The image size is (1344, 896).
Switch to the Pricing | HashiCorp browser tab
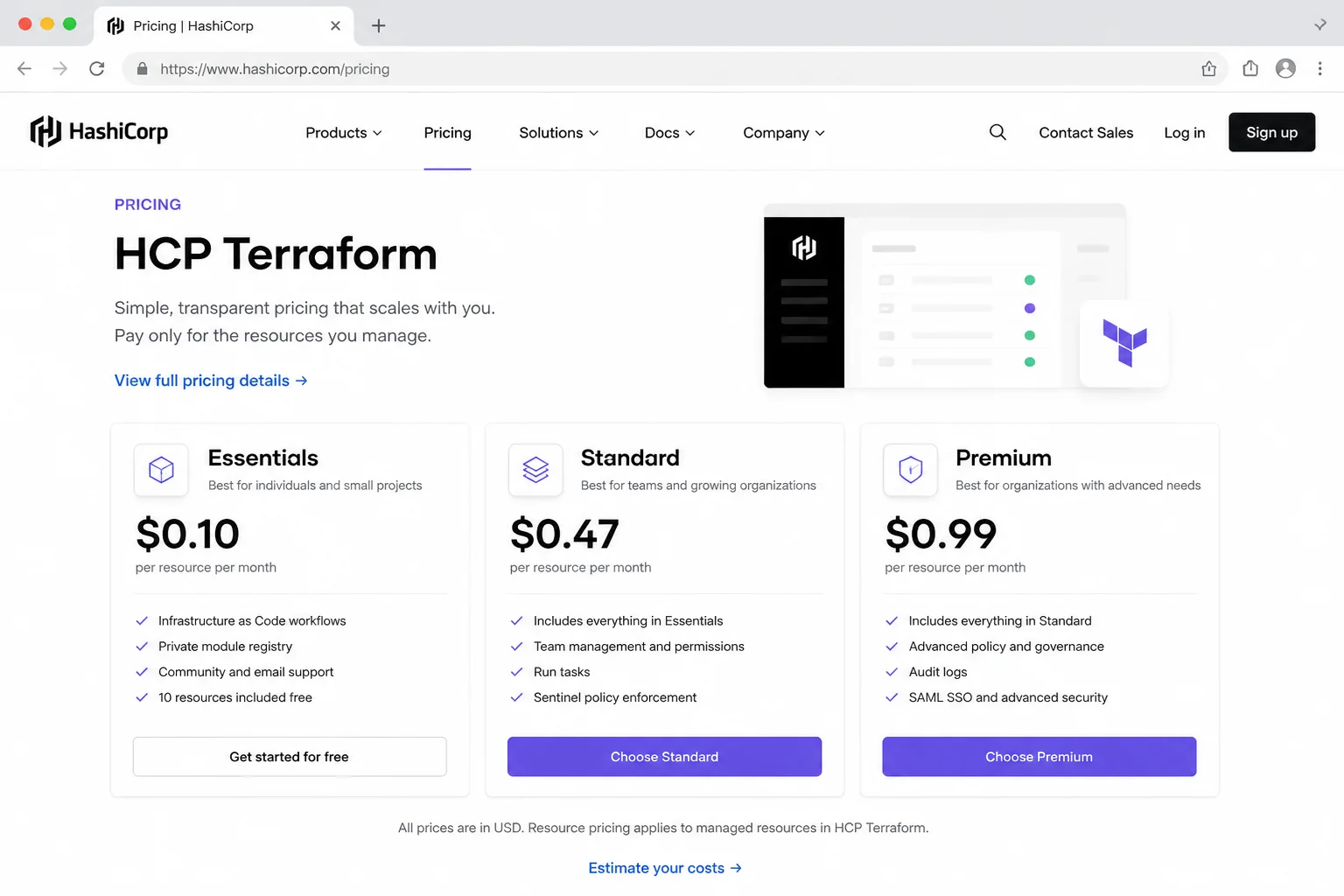click(x=223, y=26)
